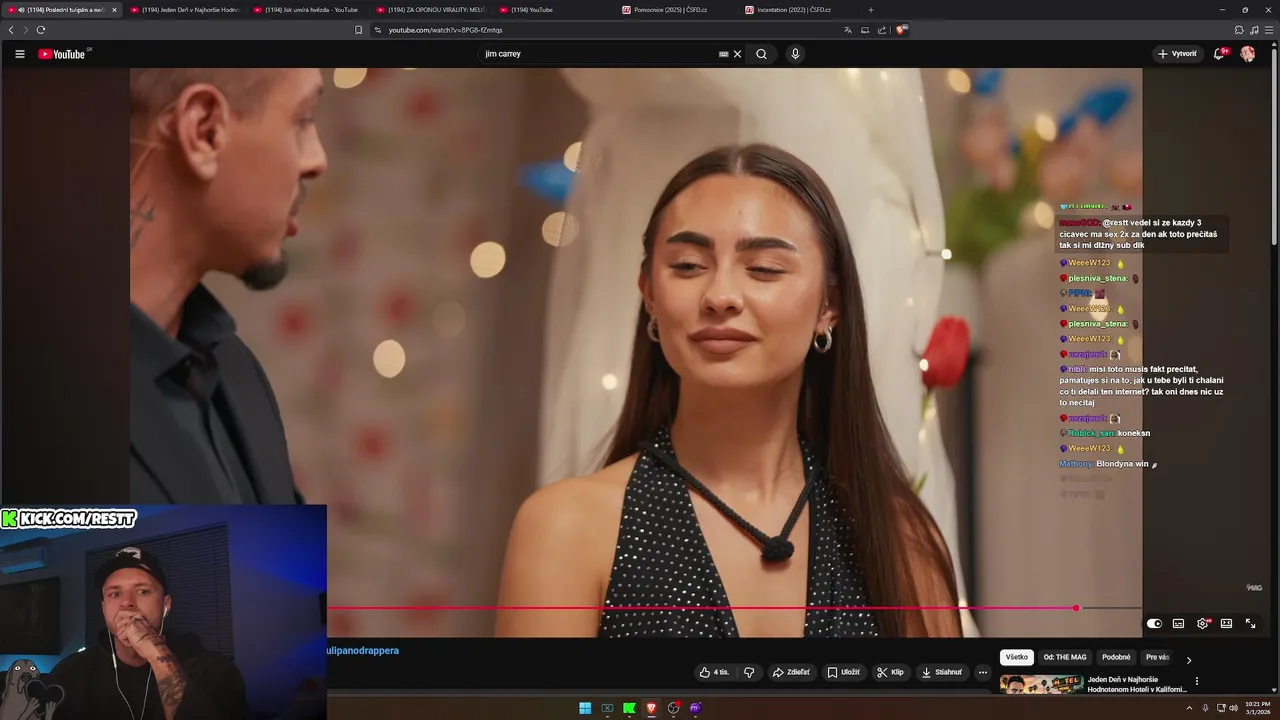Bookmark this page via the bookmark icon
The width and height of the screenshot is (1280, 720).
[x=359, y=30]
